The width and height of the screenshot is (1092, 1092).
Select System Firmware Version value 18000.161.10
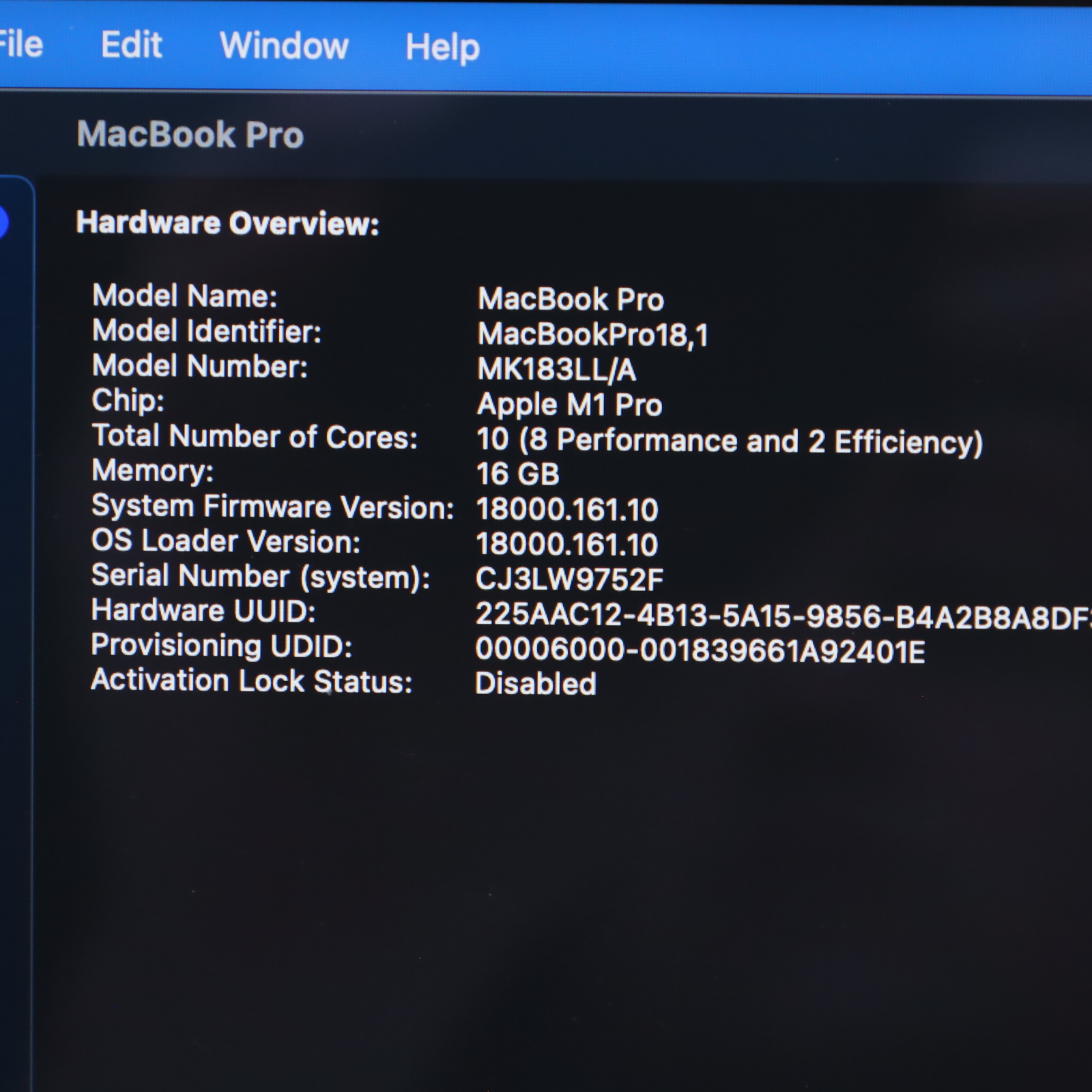(x=567, y=509)
